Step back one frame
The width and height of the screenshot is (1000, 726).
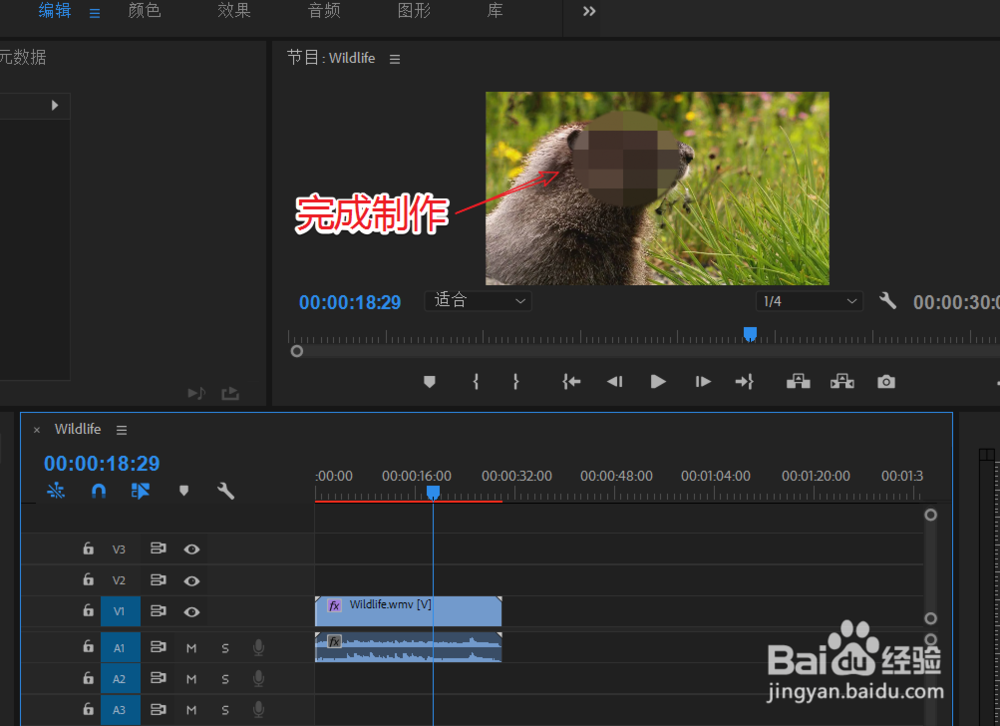pos(615,382)
